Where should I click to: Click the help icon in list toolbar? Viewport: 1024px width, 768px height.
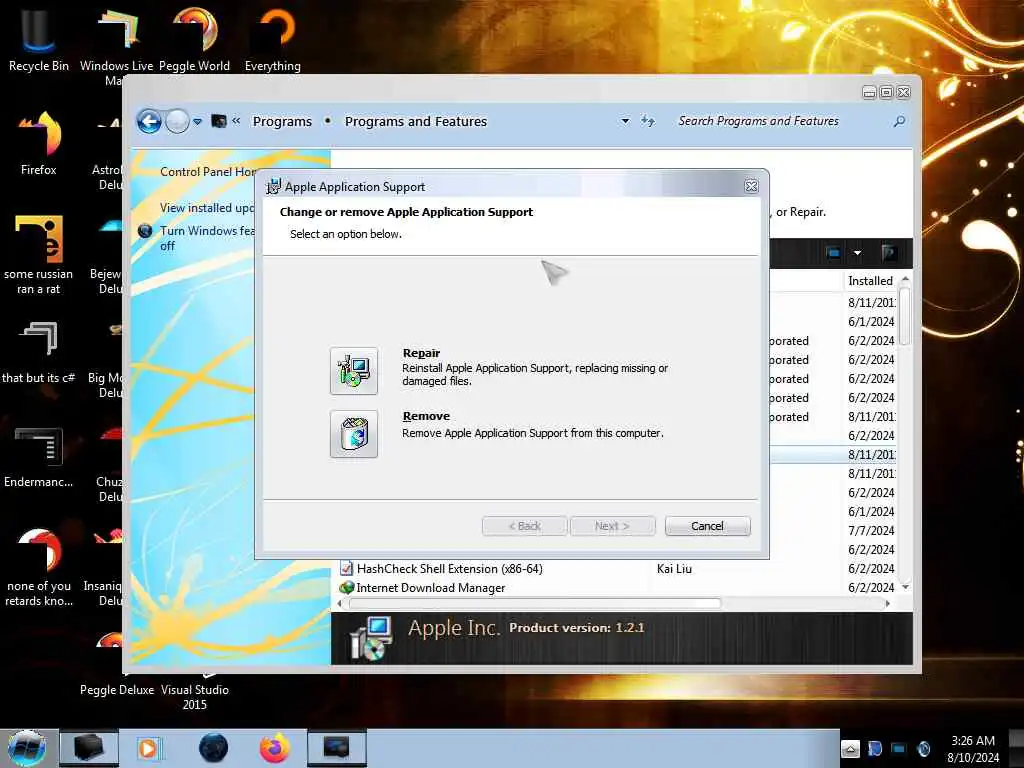click(x=889, y=253)
